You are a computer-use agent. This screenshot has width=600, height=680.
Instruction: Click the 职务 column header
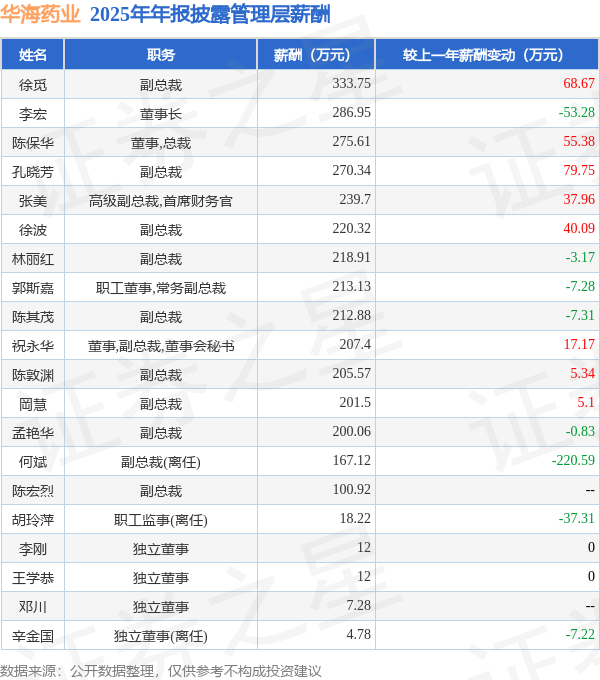click(x=161, y=55)
